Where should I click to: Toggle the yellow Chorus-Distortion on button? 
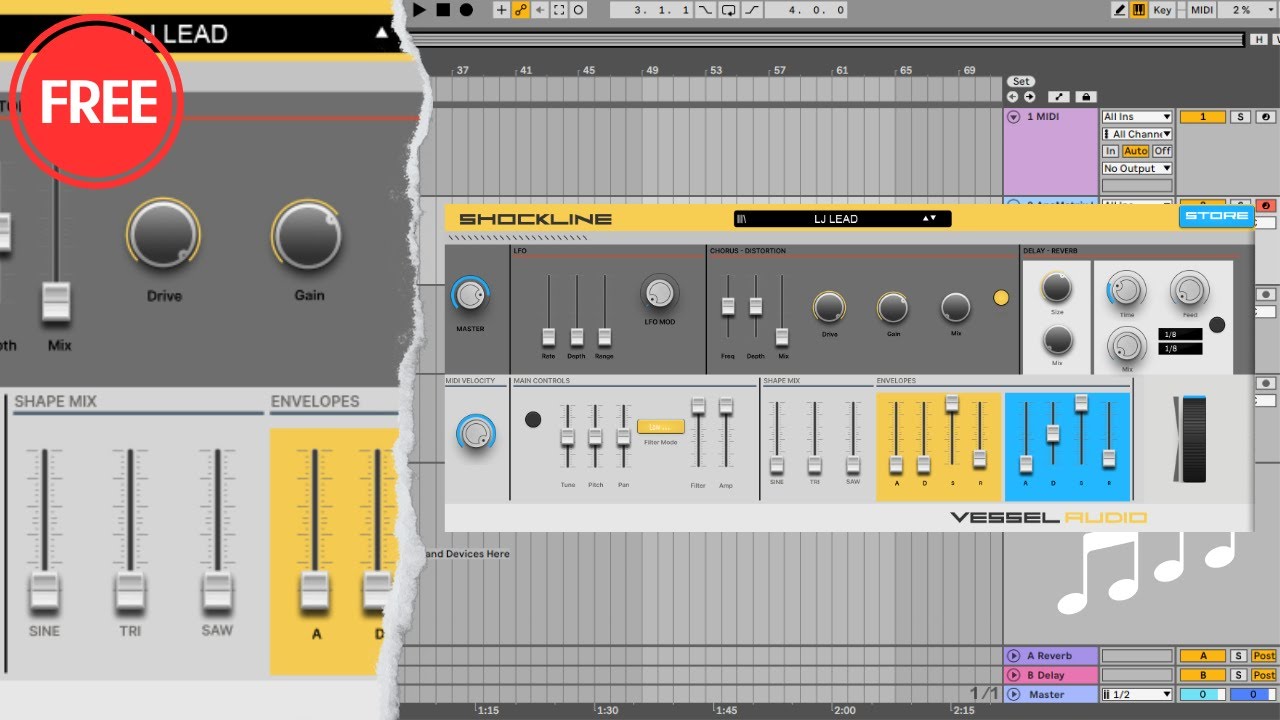[x=1001, y=297]
